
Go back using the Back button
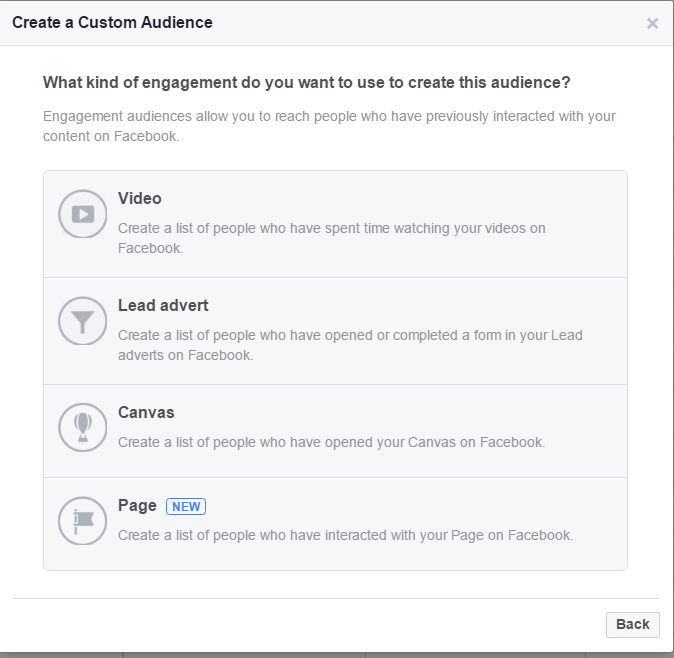point(633,624)
